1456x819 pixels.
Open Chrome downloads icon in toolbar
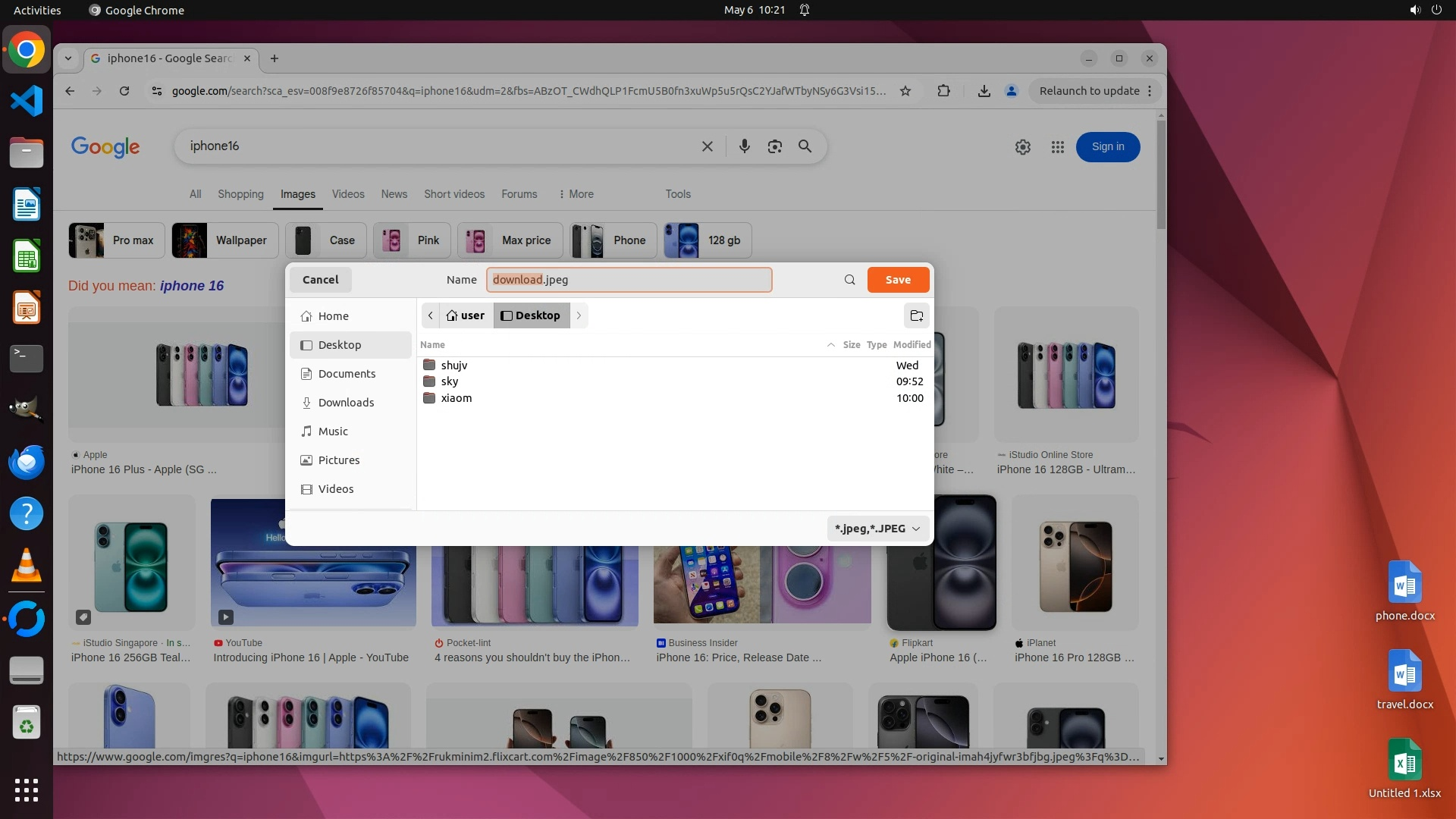(984, 91)
